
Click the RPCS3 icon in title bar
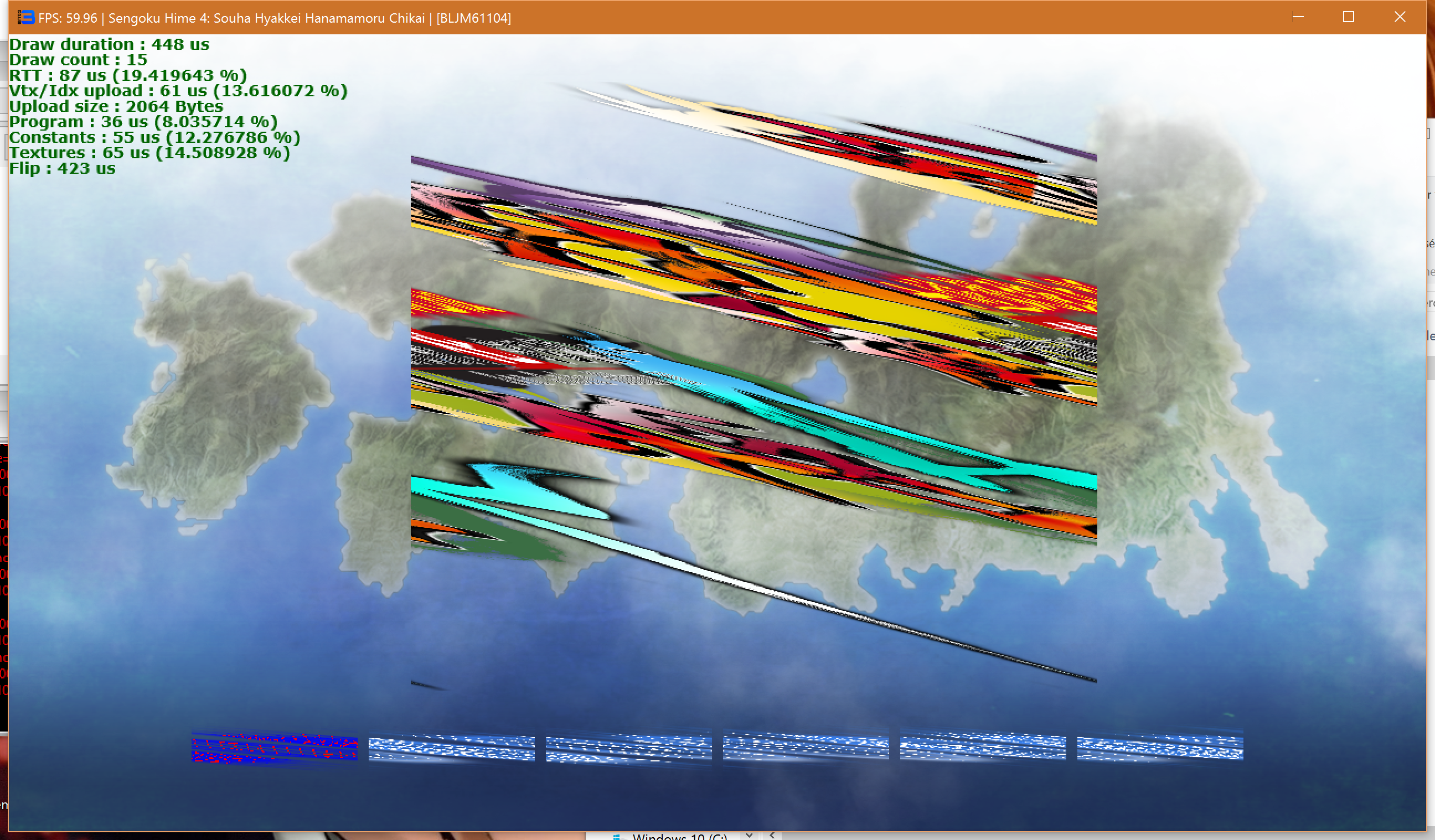[25, 18]
